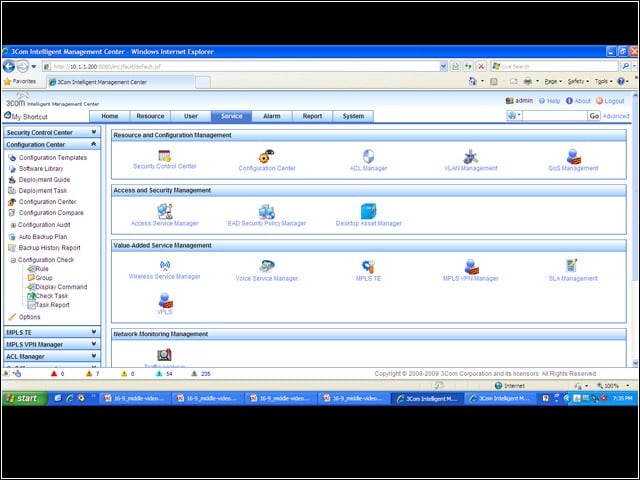The width and height of the screenshot is (640, 480).
Task: Collapse the Configuration Check tree node
Action: pyautogui.click(x=13, y=260)
